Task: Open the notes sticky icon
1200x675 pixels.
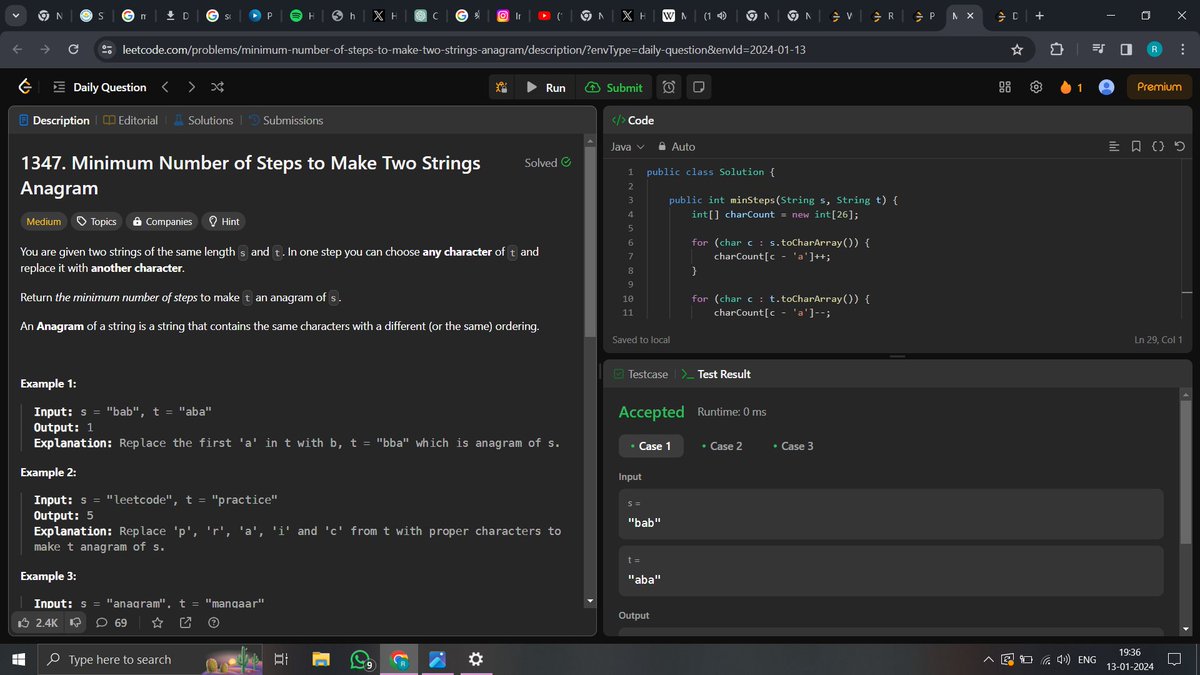Action: pyautogui.click(x=699, y=87)
